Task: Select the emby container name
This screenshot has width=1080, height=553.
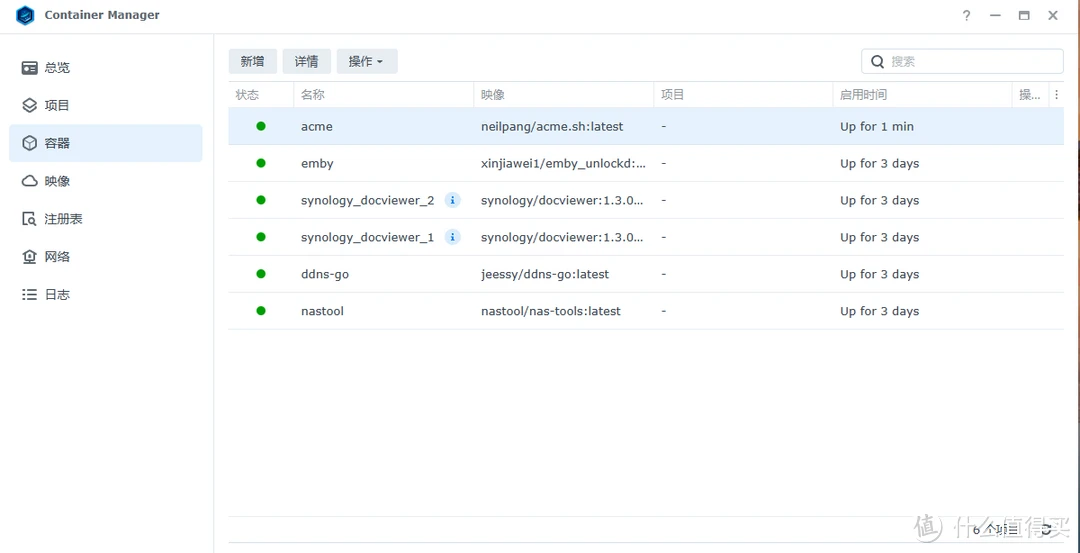Action: (317, 164)
